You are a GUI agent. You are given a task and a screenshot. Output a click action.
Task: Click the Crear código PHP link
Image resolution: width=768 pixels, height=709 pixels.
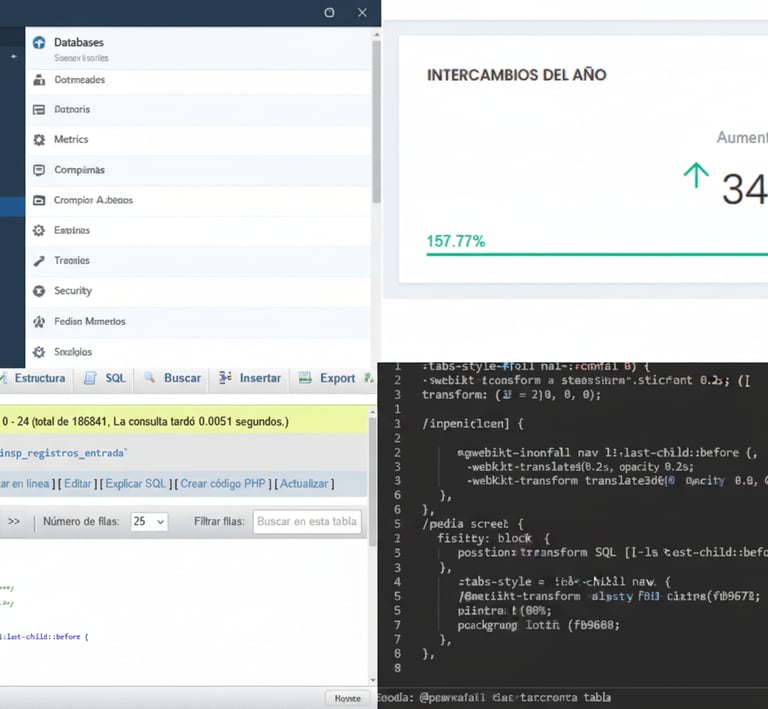(223, 484)
